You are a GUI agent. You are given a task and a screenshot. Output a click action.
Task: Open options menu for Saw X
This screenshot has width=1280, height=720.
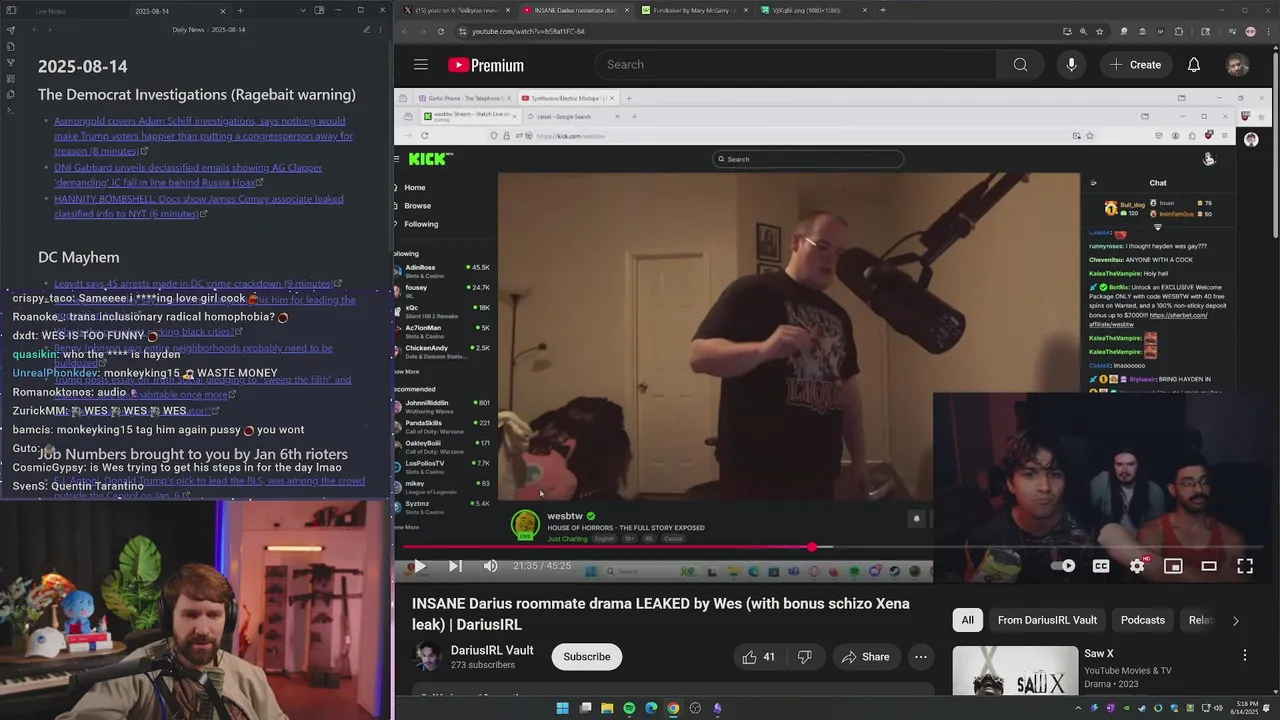point(1245,655)
